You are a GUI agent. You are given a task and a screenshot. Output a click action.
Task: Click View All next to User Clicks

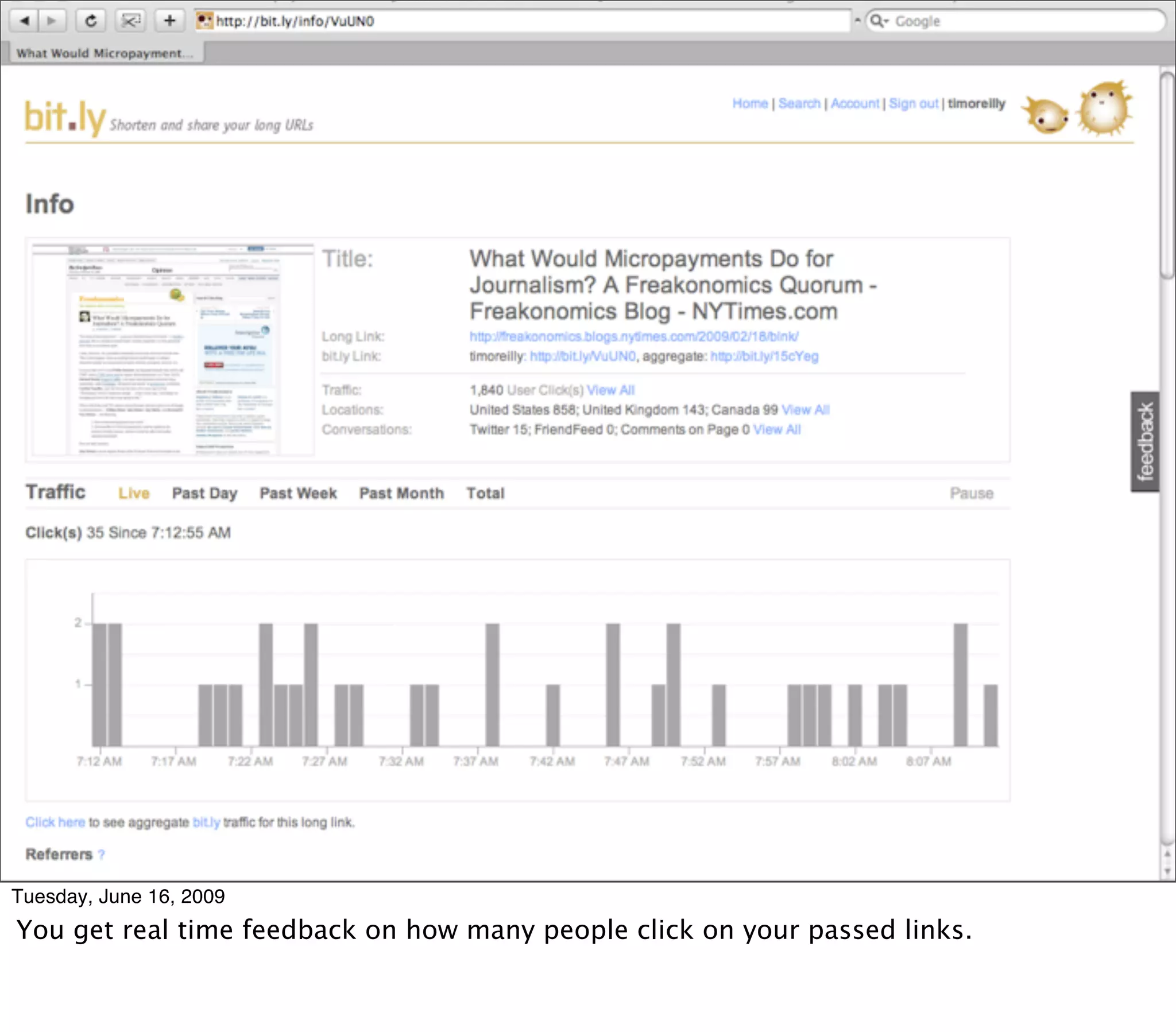[610, 390]
